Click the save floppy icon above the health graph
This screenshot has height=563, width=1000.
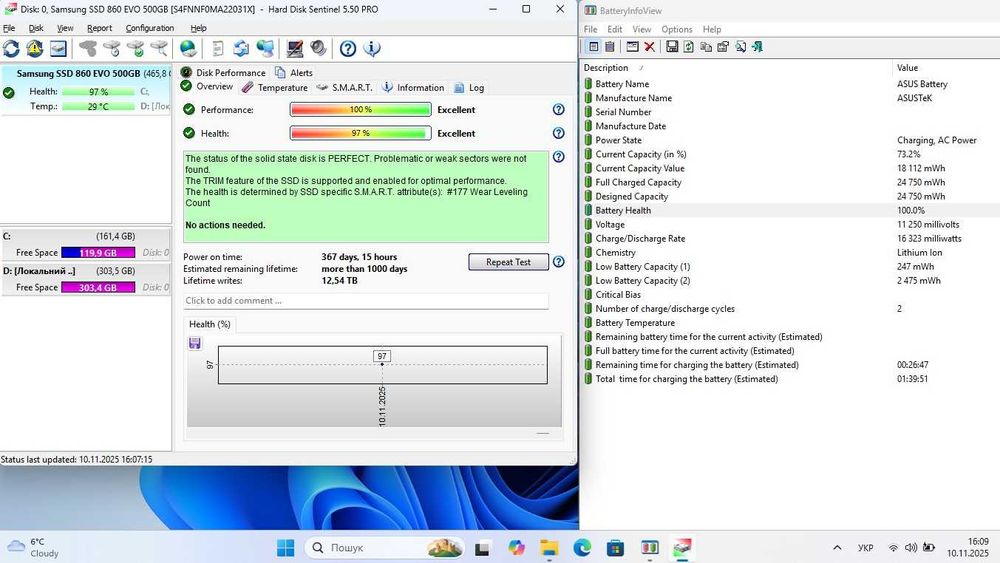click(195, 344)
